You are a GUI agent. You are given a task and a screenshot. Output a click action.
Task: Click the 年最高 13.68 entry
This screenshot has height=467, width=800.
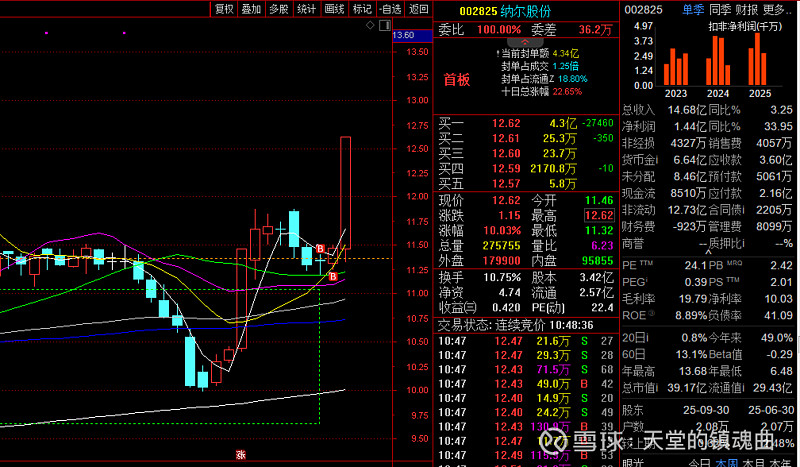664,371
